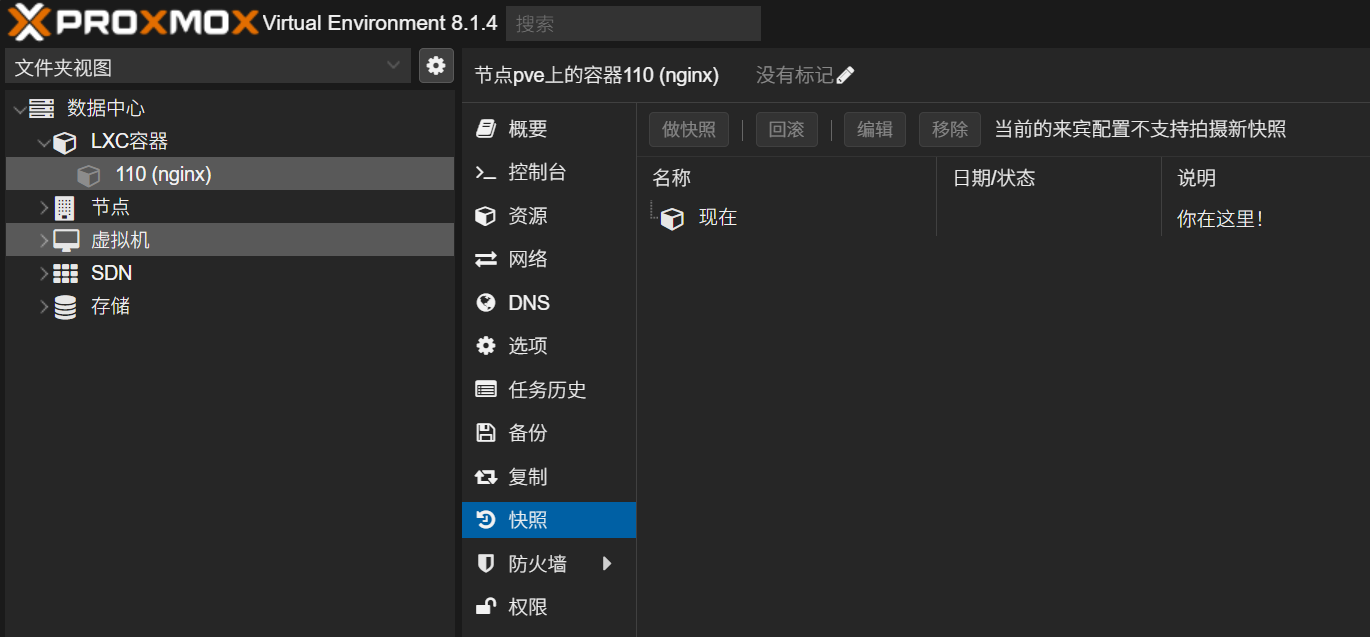Expand the 防火墙 submenu arrow
This screenshot has height=637, width=1370.
tap(607, 564)
